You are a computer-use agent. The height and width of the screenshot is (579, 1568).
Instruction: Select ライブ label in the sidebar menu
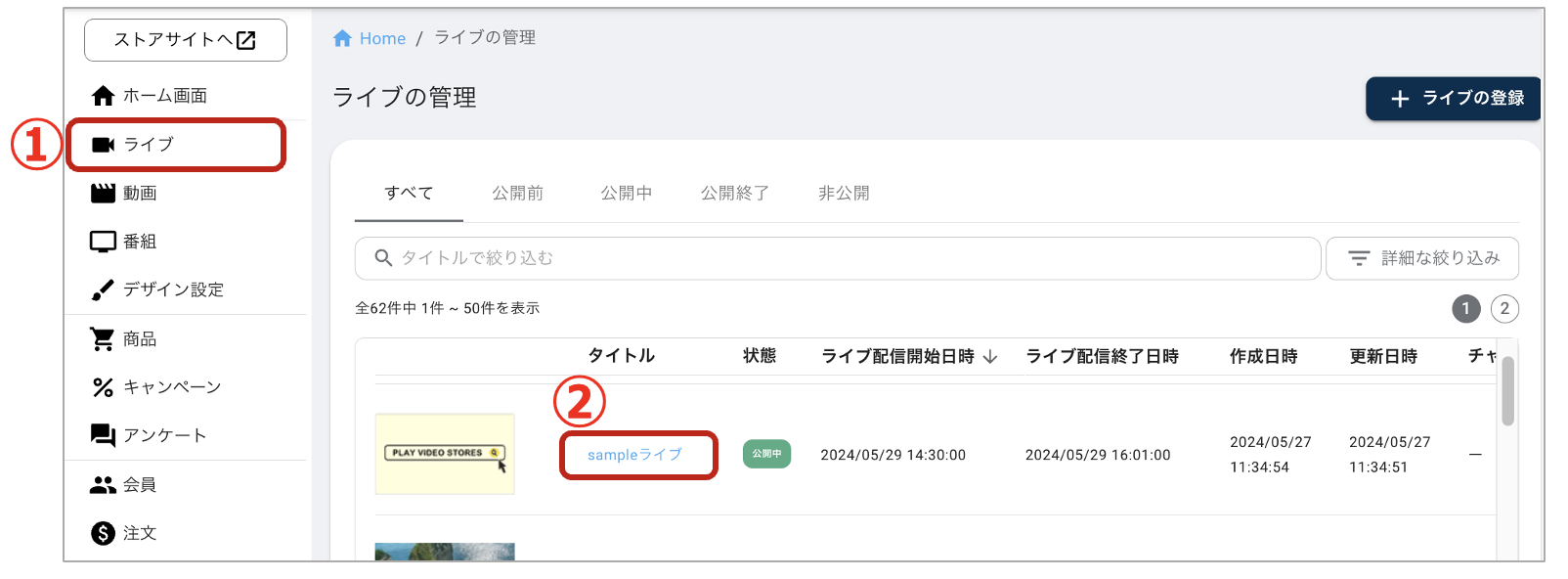pyautogui.click(x=149, y=145)
